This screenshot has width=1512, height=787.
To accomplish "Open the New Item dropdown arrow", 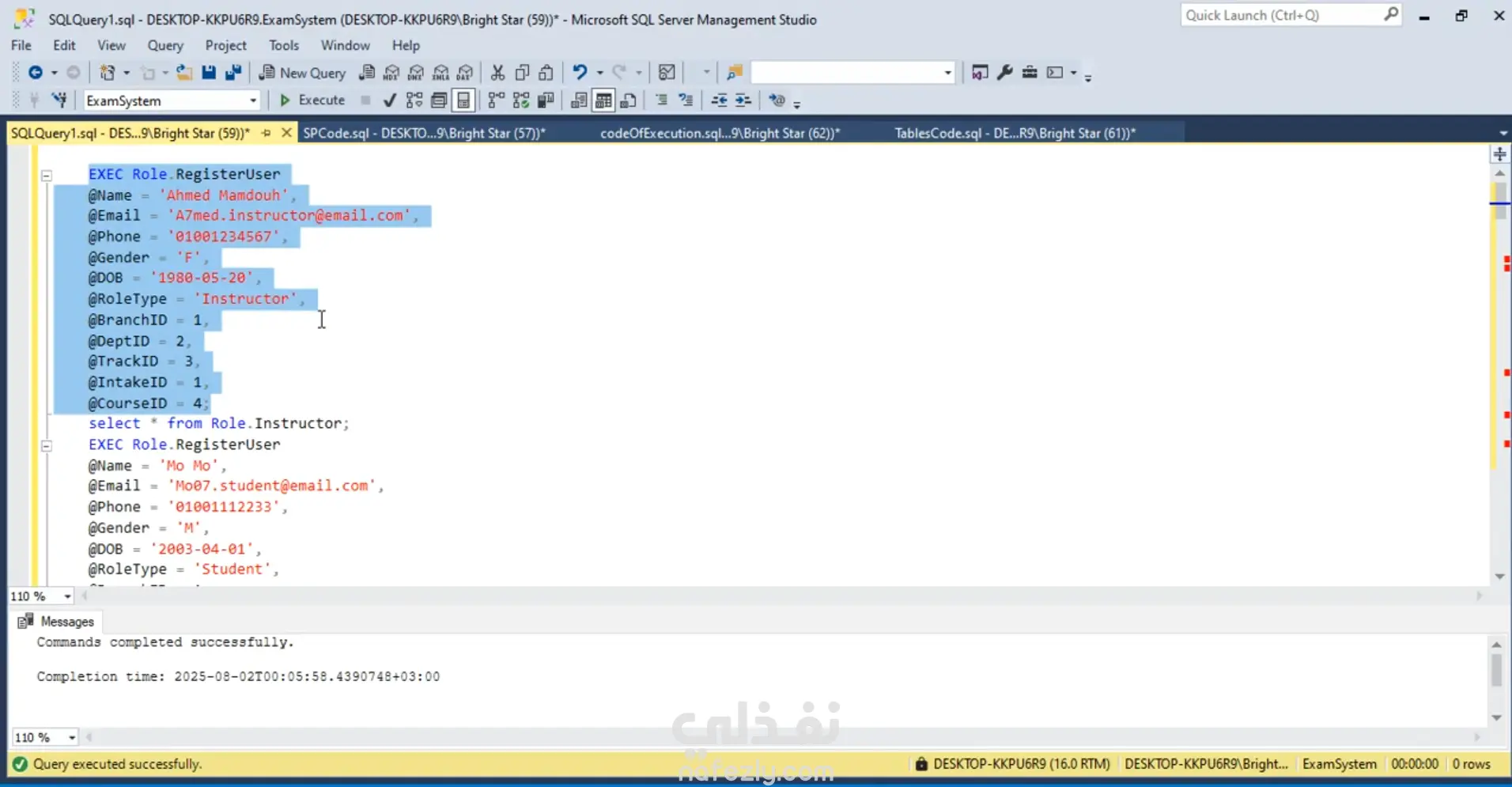I will point(127,73).
